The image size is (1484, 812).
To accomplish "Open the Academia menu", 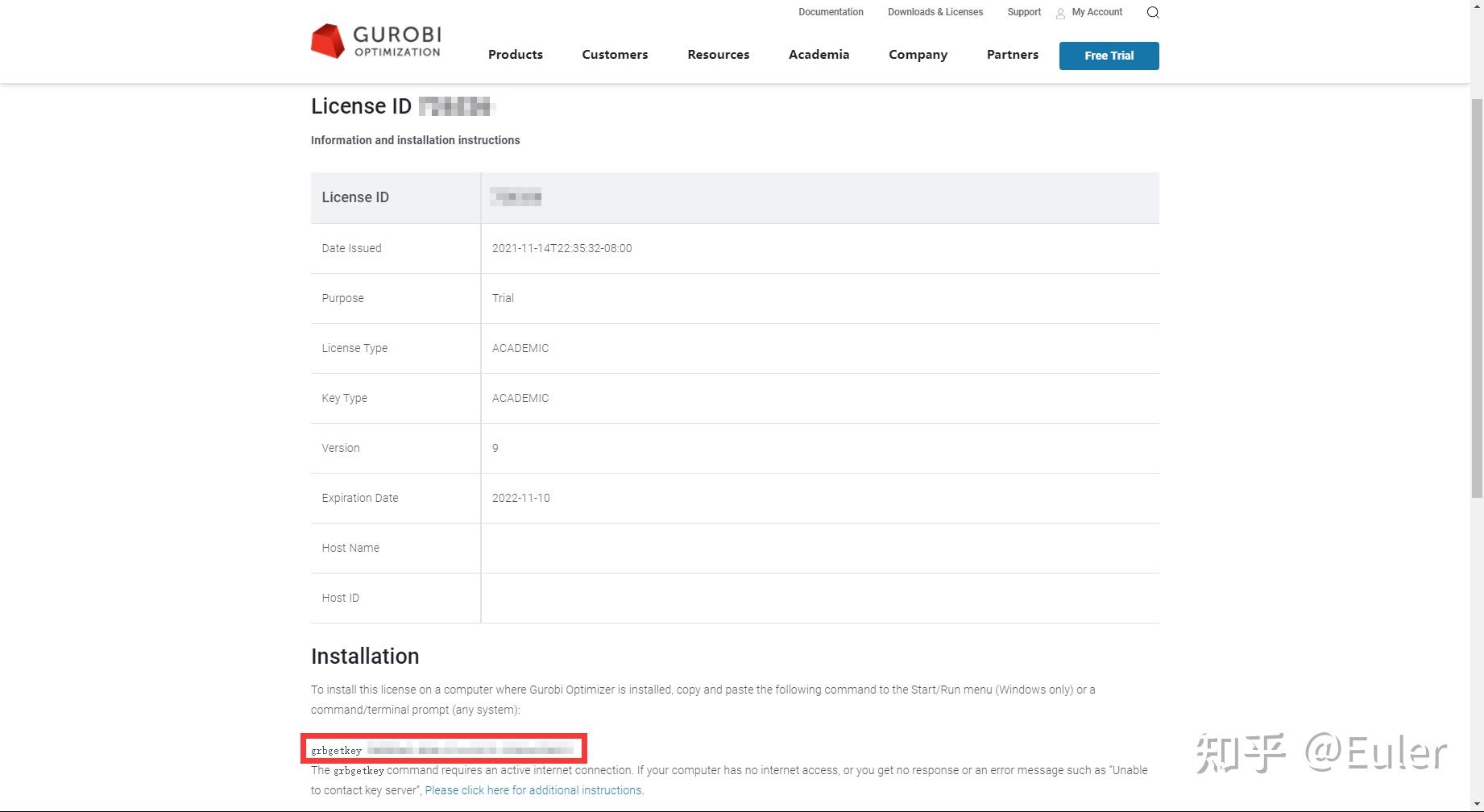I will click(819, 55).
